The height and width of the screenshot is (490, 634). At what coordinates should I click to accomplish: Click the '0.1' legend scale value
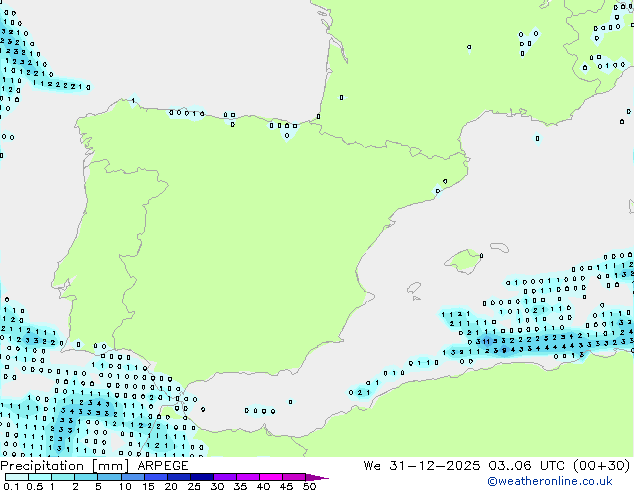[x=11, y=486]
